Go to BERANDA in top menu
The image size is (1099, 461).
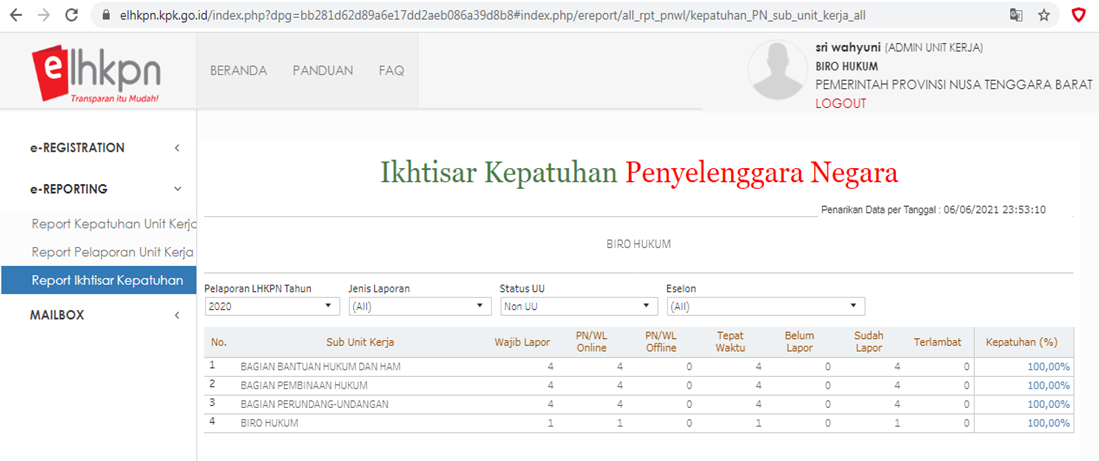[238, 71]
